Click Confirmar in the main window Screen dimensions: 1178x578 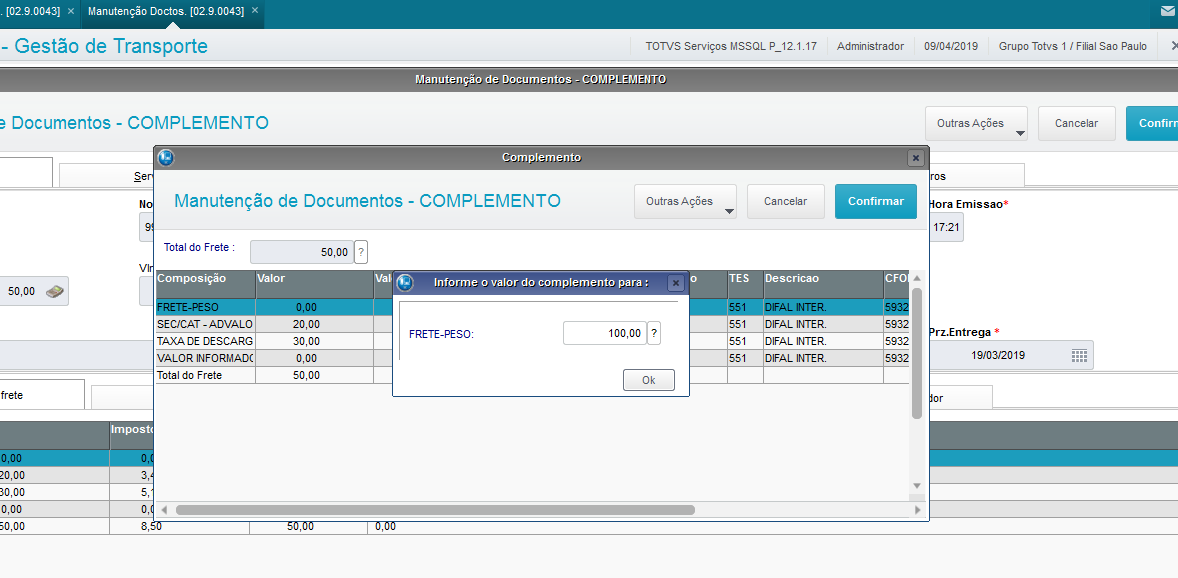tap(1152, 123)
